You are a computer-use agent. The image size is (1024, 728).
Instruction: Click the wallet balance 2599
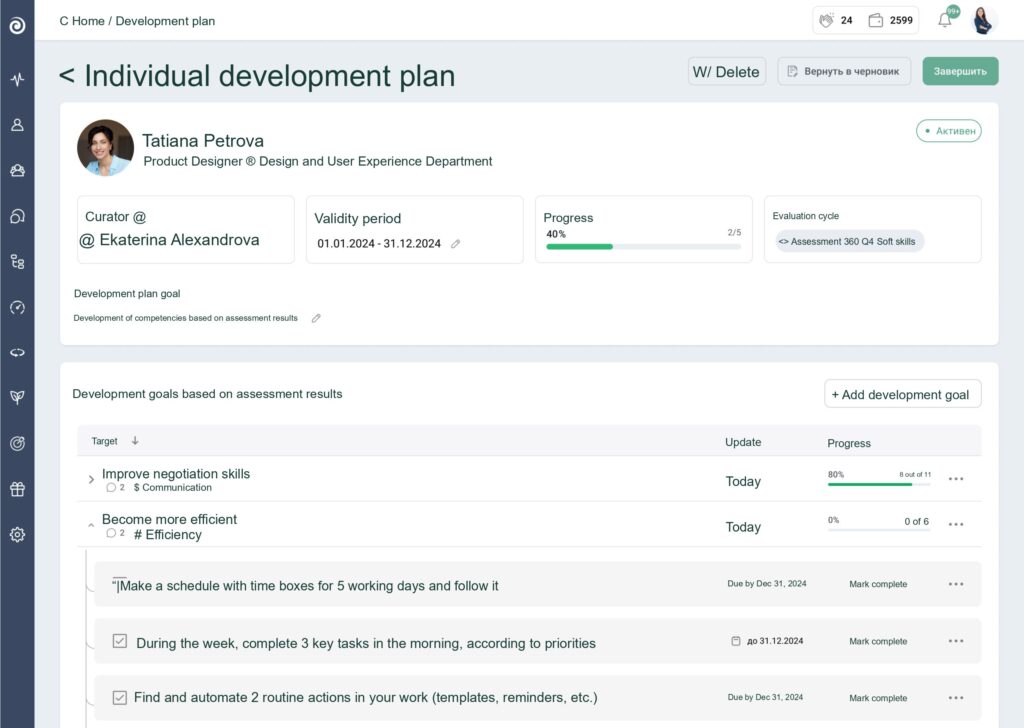point(891,20)
